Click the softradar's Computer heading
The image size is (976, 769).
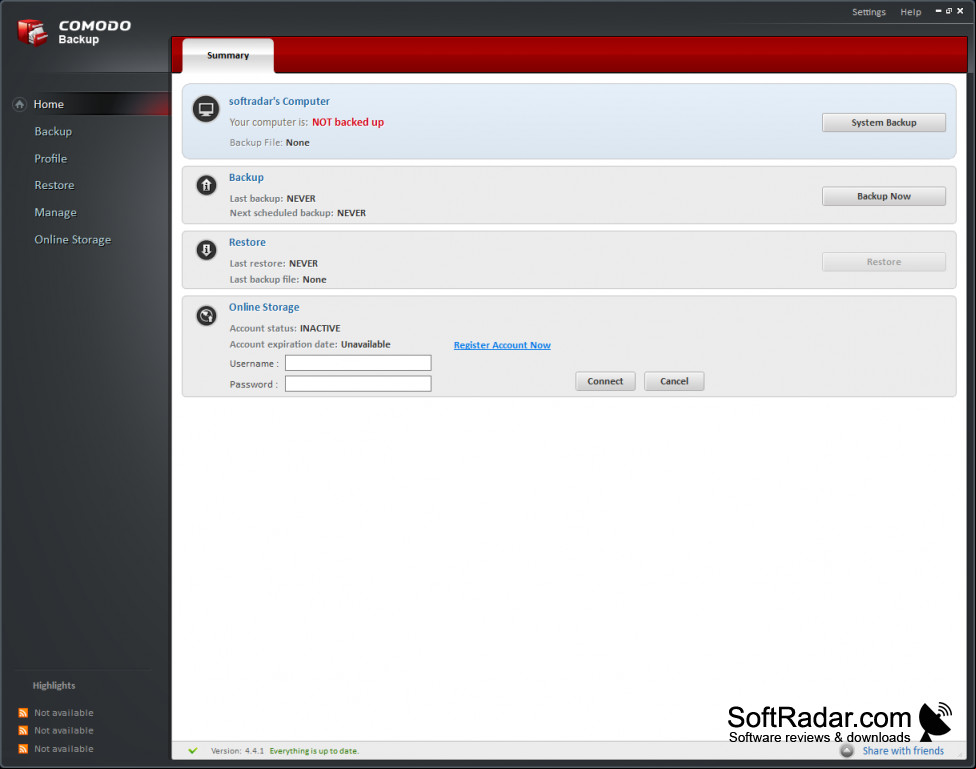(279, 101)
